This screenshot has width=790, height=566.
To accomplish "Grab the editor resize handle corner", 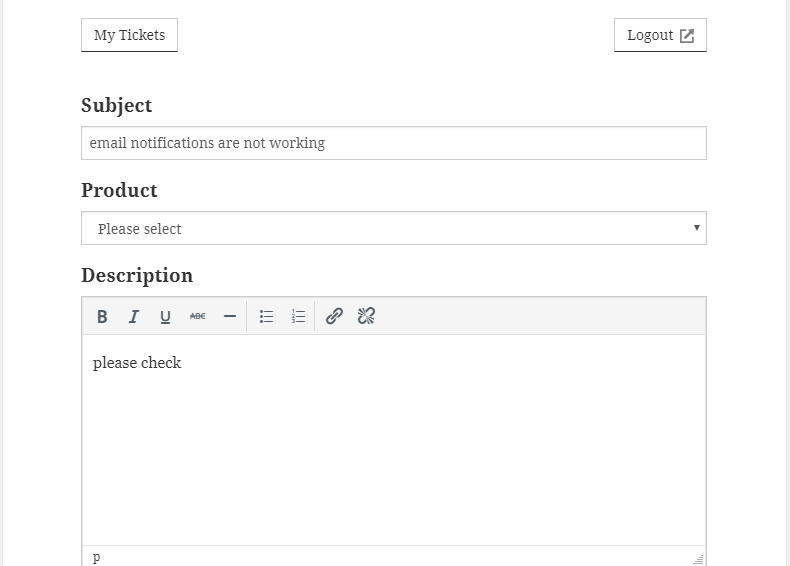I will [698, 559].
